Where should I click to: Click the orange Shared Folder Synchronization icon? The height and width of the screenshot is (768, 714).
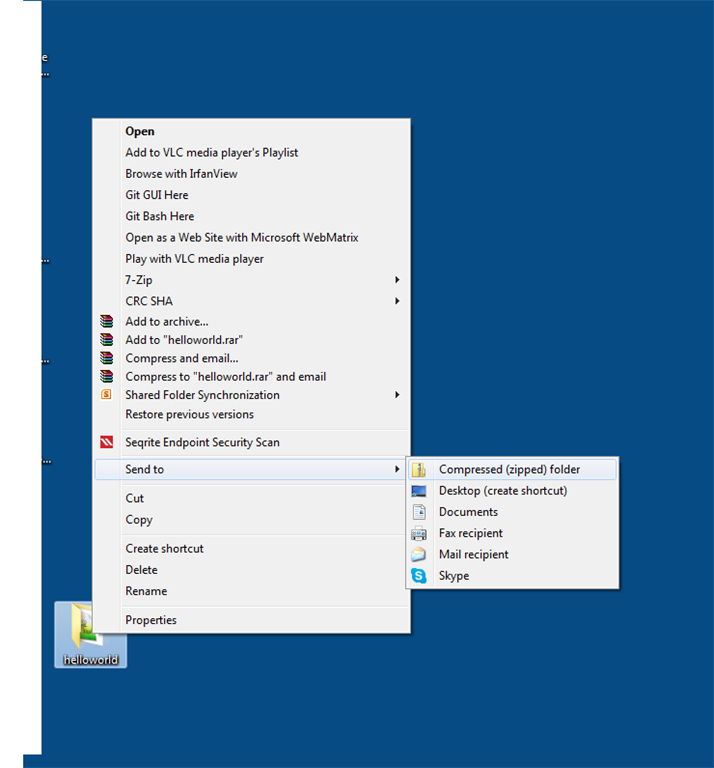pos(106,394)
